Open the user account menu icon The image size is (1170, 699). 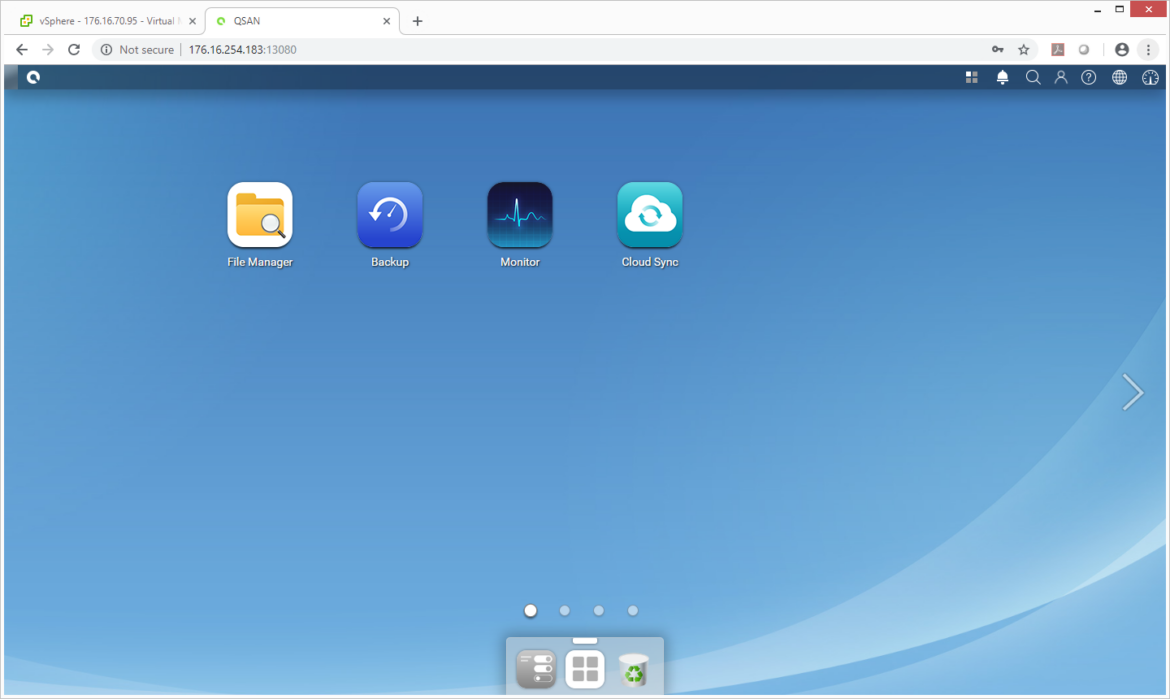1060,77
